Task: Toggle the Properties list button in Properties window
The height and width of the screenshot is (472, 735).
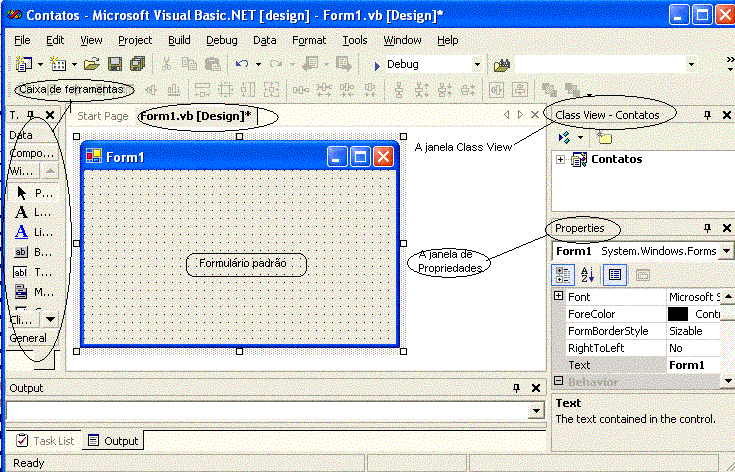Action: tap(615, 275)
